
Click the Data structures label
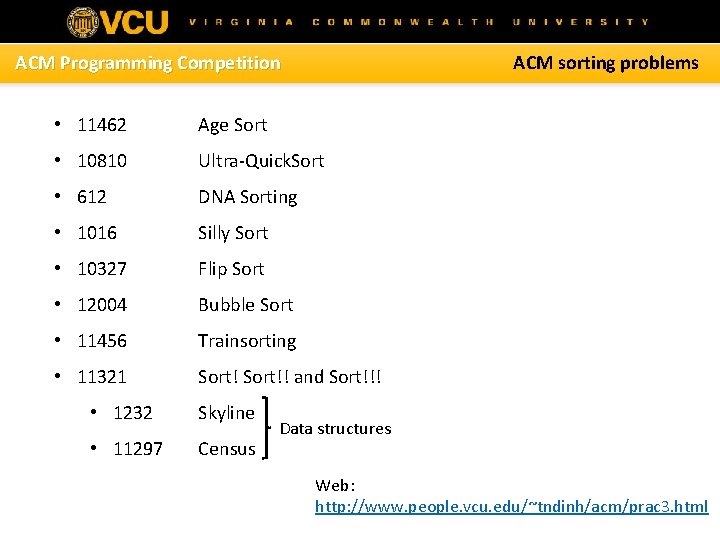(x=335, y=429)
